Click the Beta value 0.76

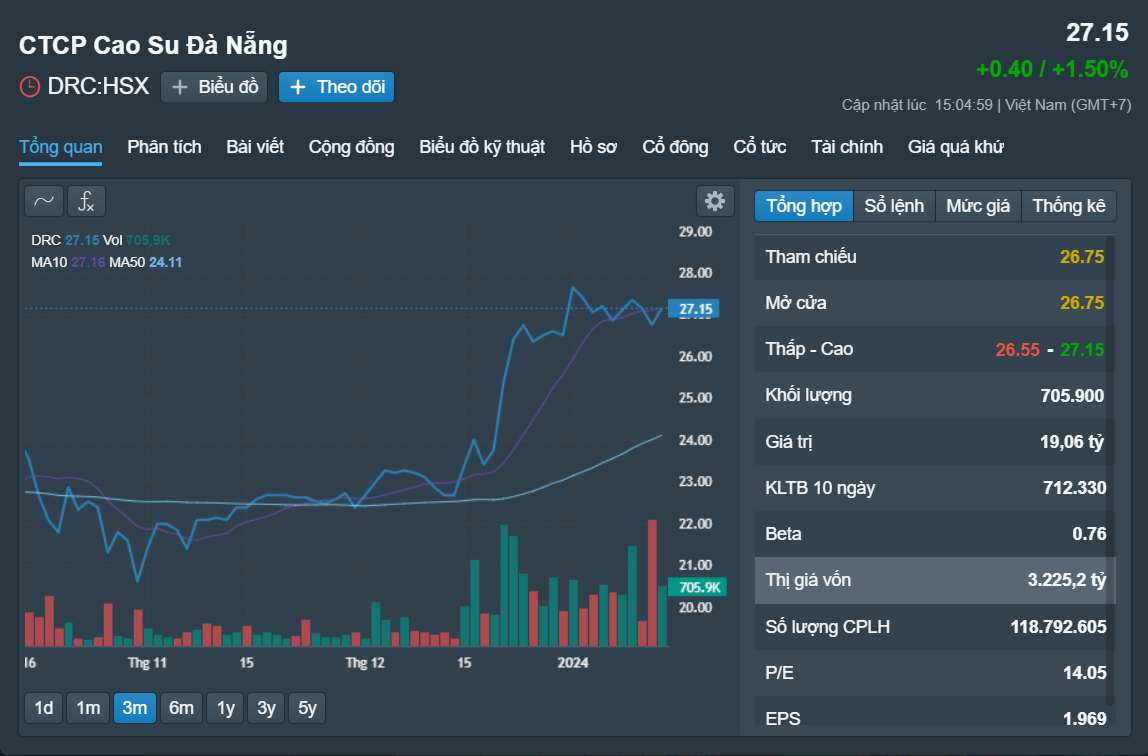coord(1089,534)
